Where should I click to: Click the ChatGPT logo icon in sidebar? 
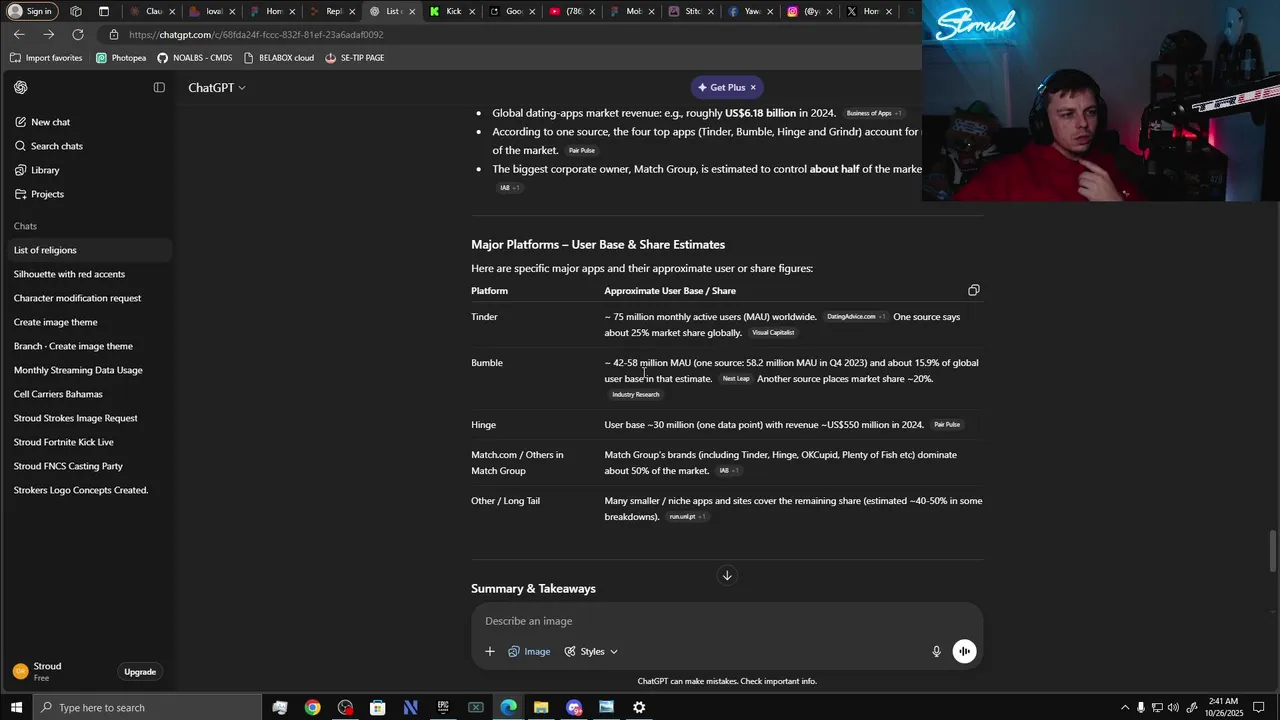(x=21, y=87)
